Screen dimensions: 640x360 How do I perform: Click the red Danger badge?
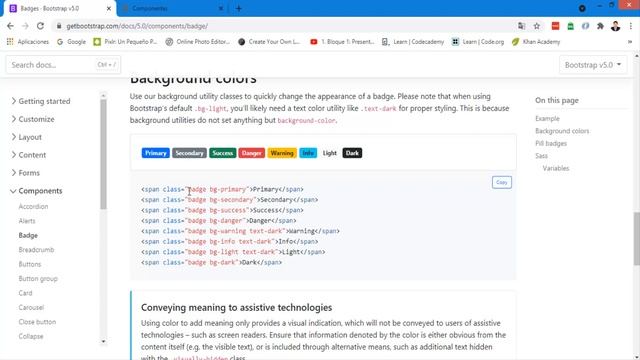tap(251, 153)
